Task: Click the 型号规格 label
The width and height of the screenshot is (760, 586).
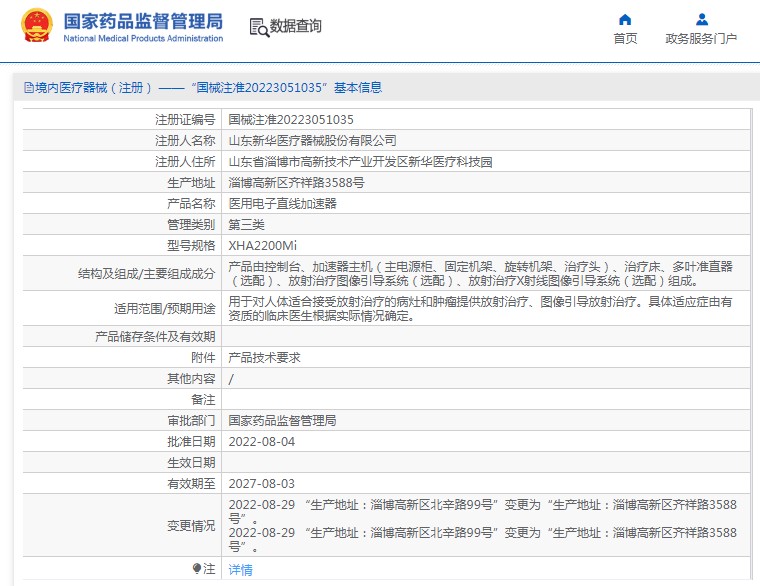Action: tap(191, 246)
